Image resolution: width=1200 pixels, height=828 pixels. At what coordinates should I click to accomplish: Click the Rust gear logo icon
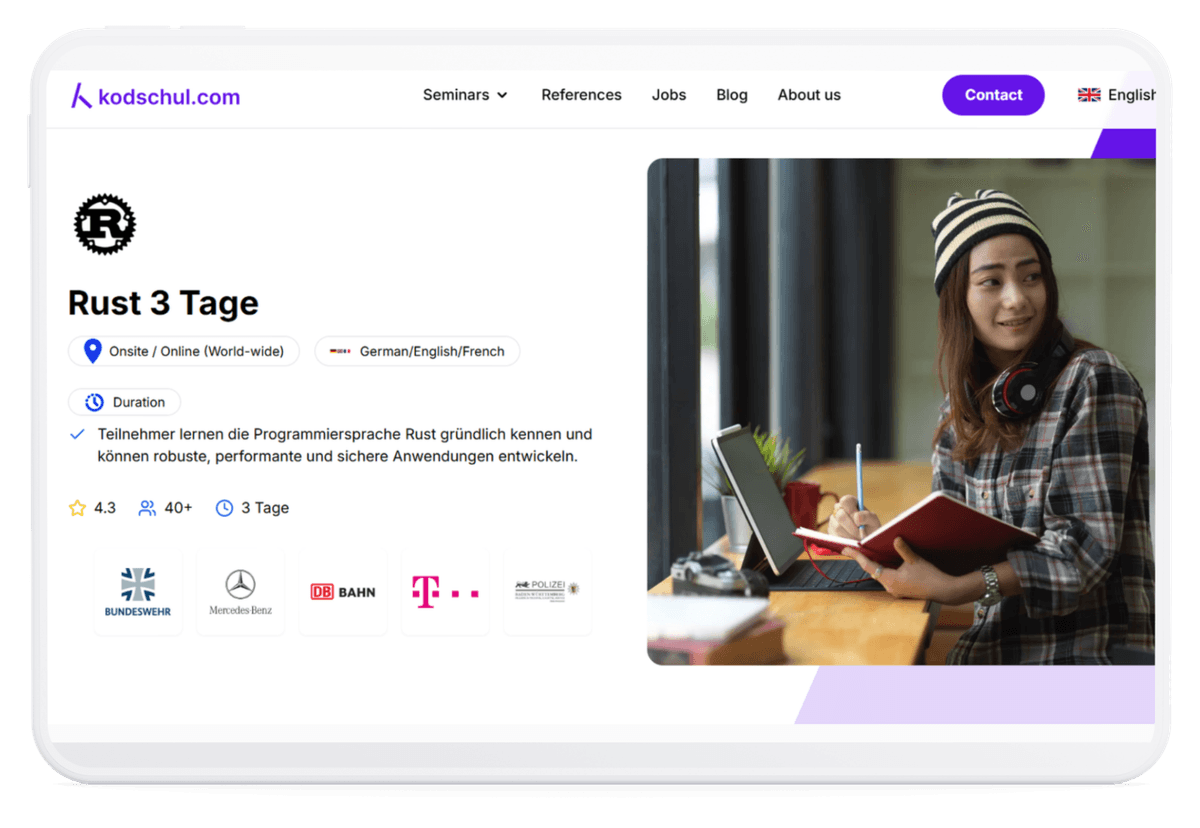(x=105, y=224)
